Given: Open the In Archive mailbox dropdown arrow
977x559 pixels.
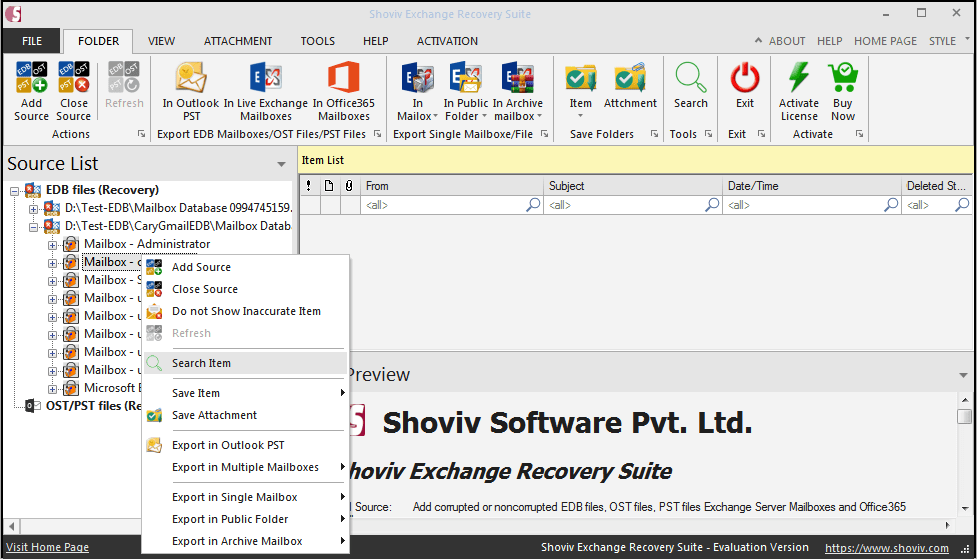Looking at the screenshot, I should 540,117.
